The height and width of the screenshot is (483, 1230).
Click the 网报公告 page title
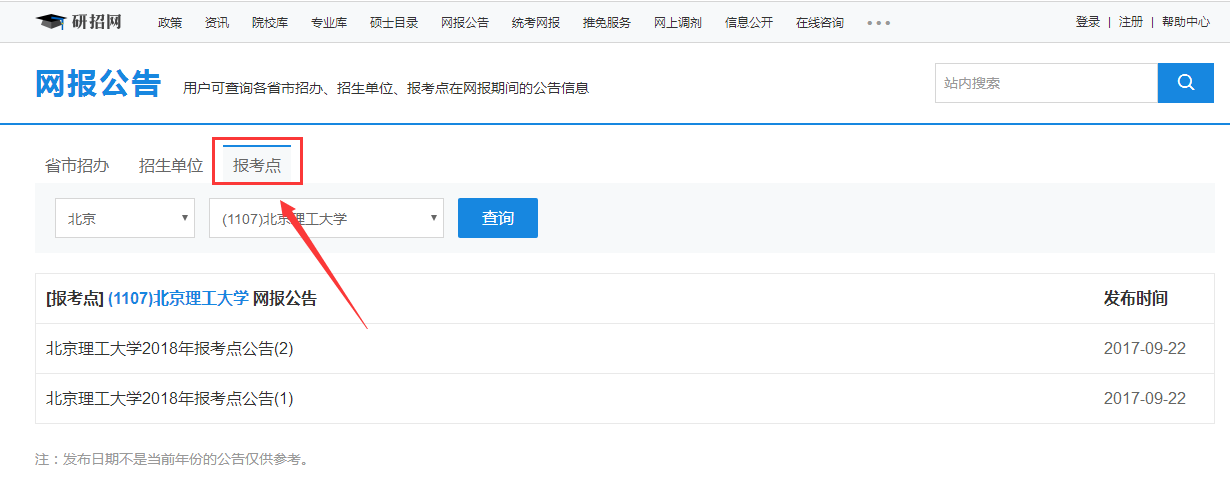click(98, 84)
